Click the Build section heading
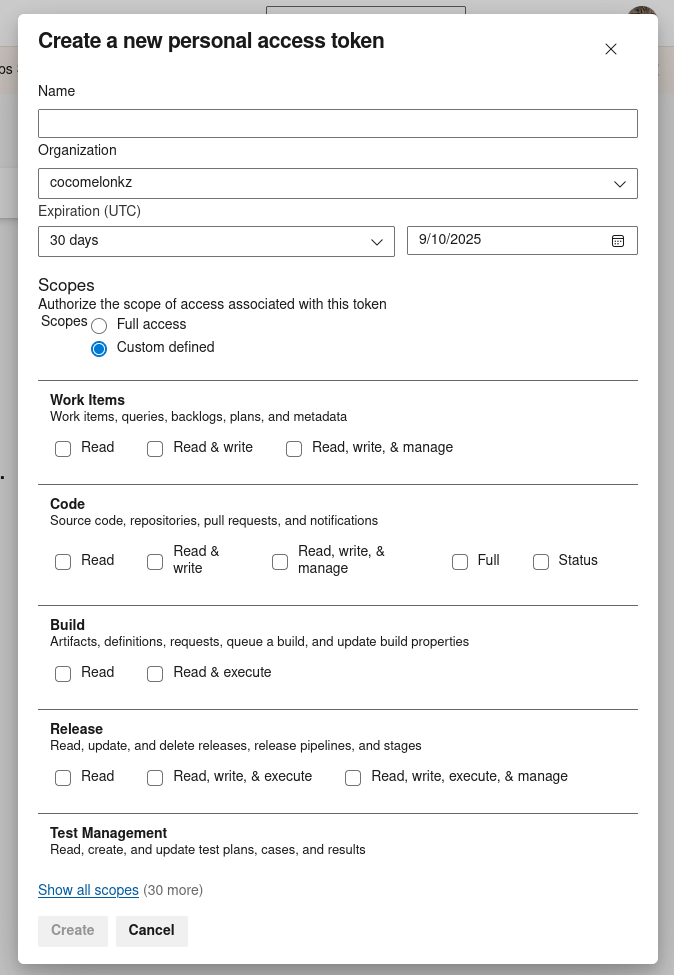 (x=68, y=625)
